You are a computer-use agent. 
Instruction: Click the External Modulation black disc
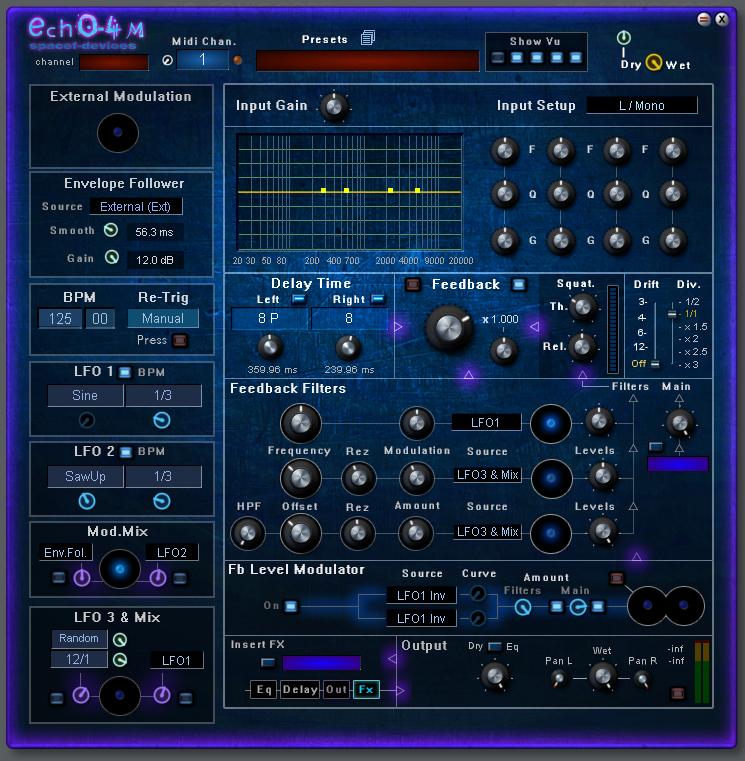(118, 132)
